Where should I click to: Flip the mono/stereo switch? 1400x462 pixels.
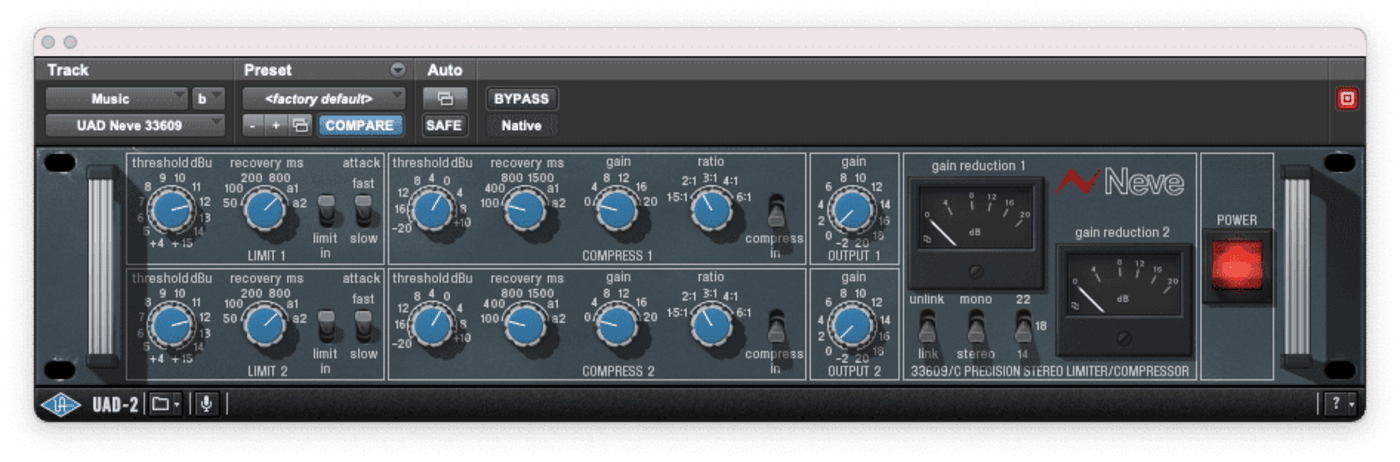coord(976,327)
